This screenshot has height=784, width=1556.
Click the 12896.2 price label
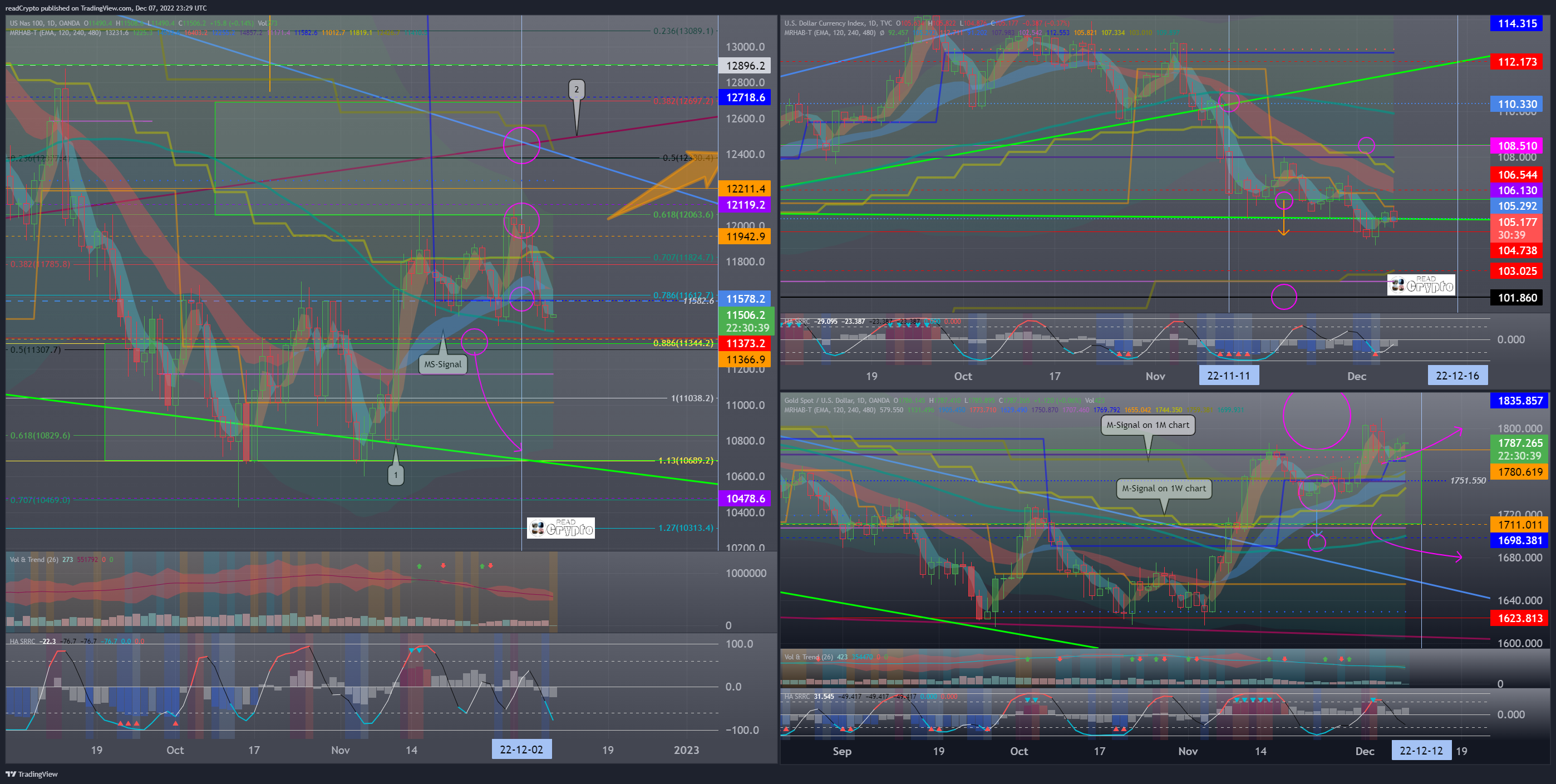[x=744, y=65]
